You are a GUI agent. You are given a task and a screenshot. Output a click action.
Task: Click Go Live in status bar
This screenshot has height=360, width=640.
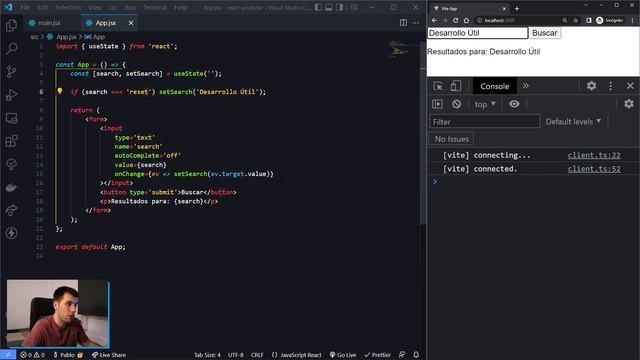tap(343, 355)
